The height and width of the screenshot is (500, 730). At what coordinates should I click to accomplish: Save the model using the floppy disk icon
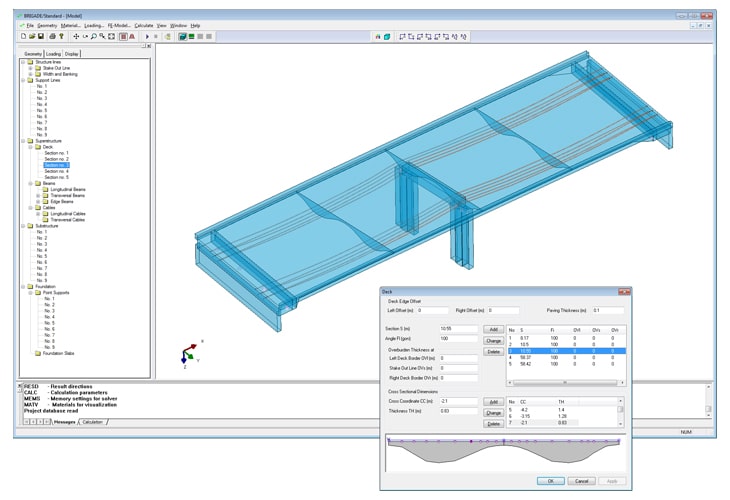40,37
